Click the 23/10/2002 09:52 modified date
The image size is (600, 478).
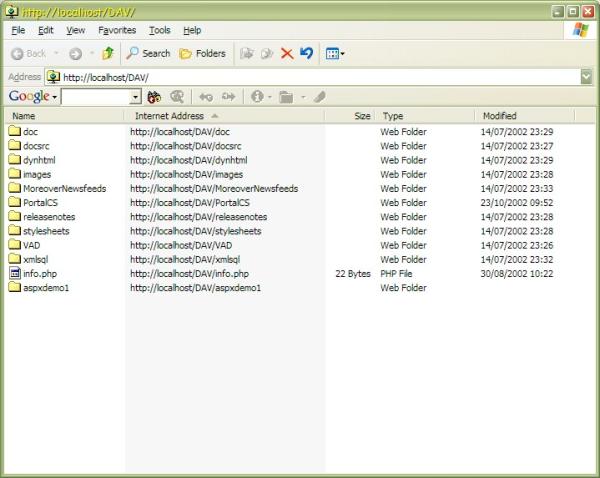pyautogui.click(x=517, y=202)
